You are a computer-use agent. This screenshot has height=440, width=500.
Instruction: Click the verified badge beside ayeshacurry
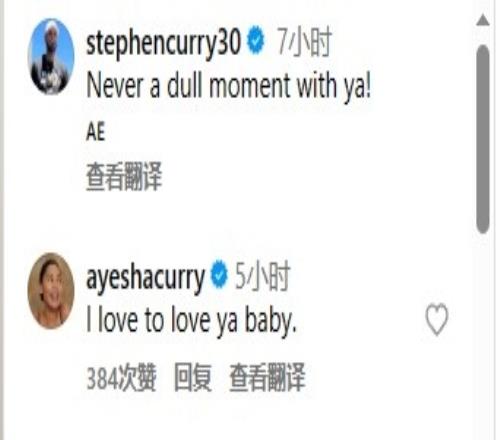tap(219, 275)
